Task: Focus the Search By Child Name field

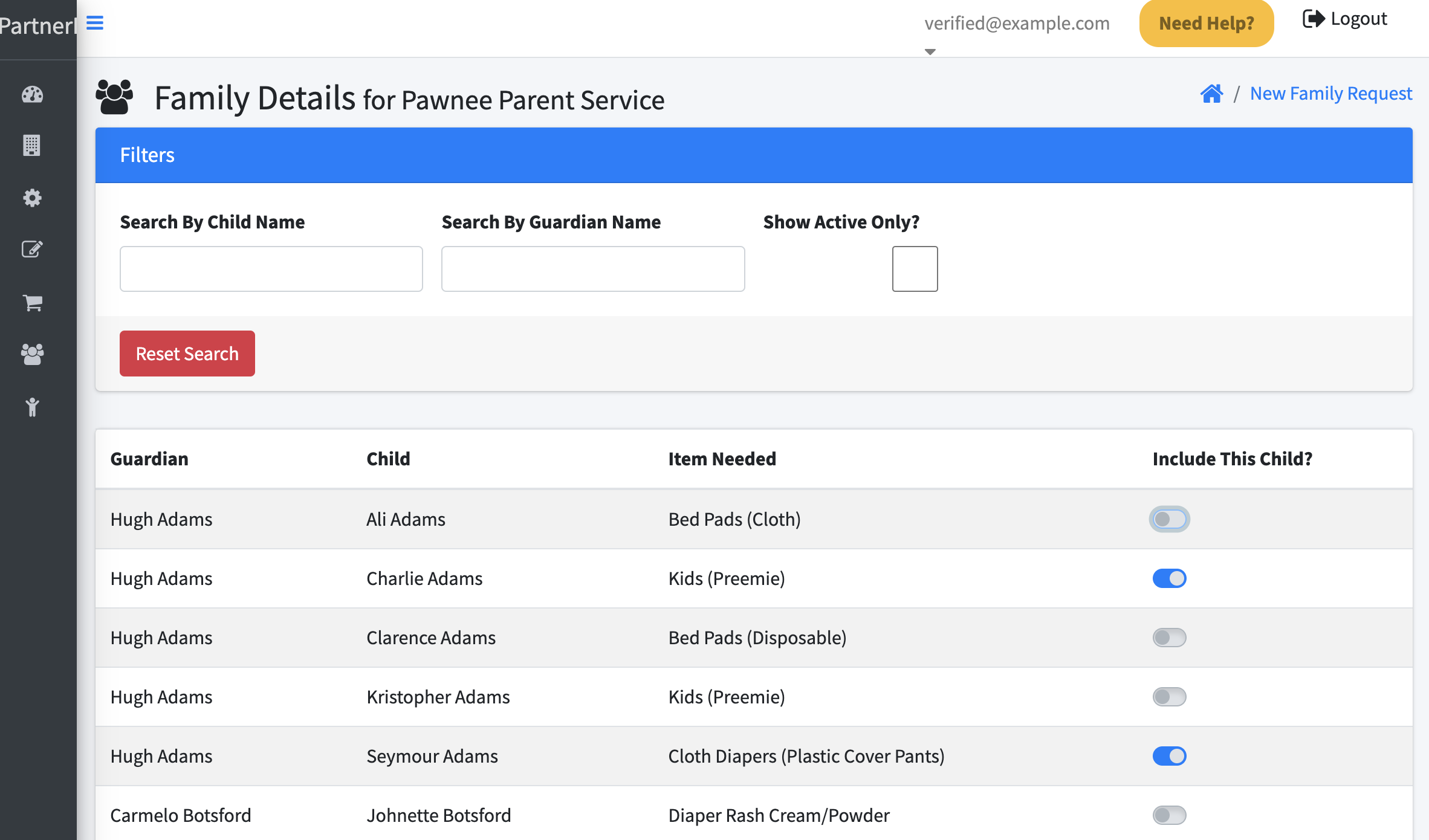Action: point(271,269)
